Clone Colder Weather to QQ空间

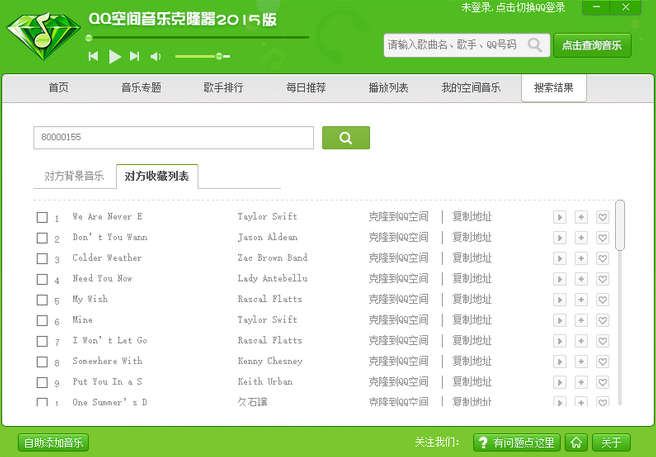[x=398, y=258]
